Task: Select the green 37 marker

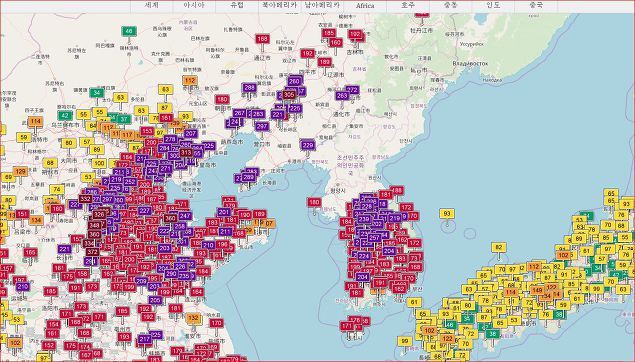Action: [124, 119]
